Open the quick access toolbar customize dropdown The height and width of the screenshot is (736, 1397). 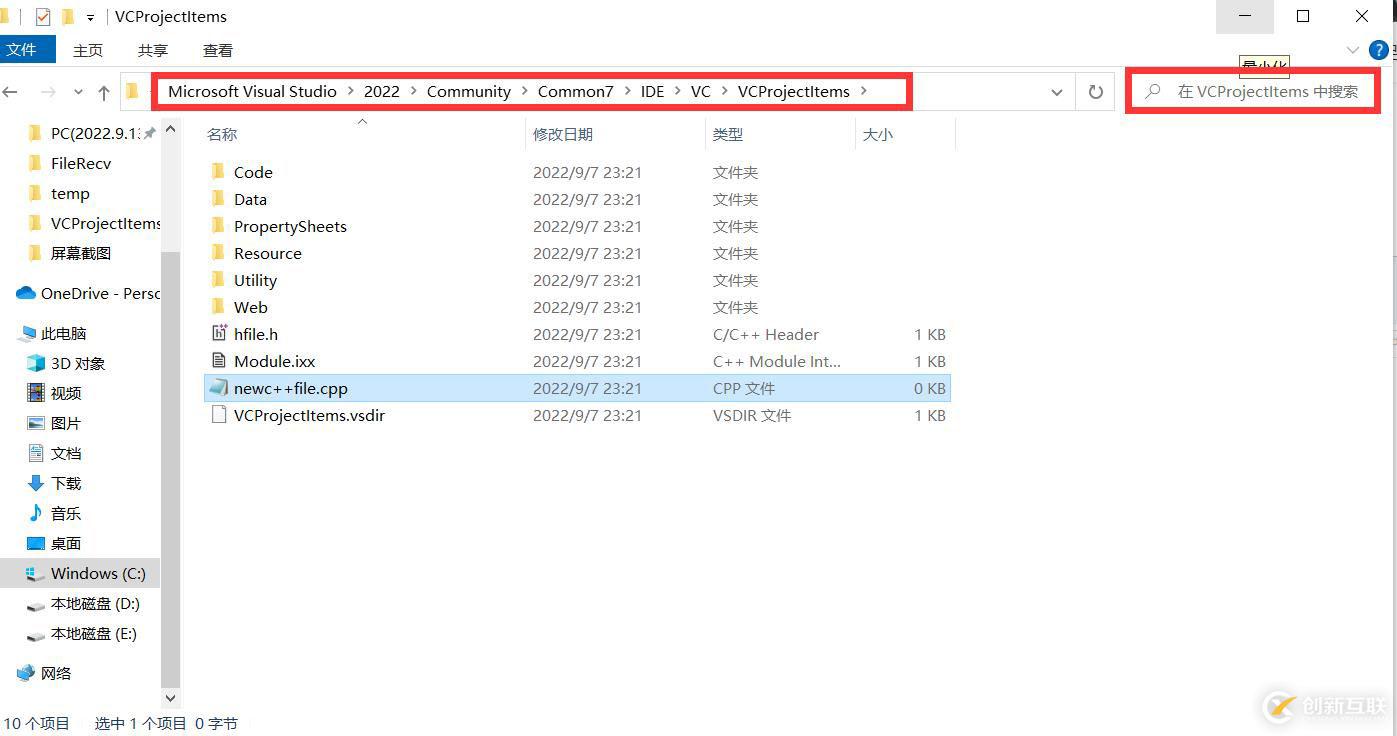click(x=90, y=17)
